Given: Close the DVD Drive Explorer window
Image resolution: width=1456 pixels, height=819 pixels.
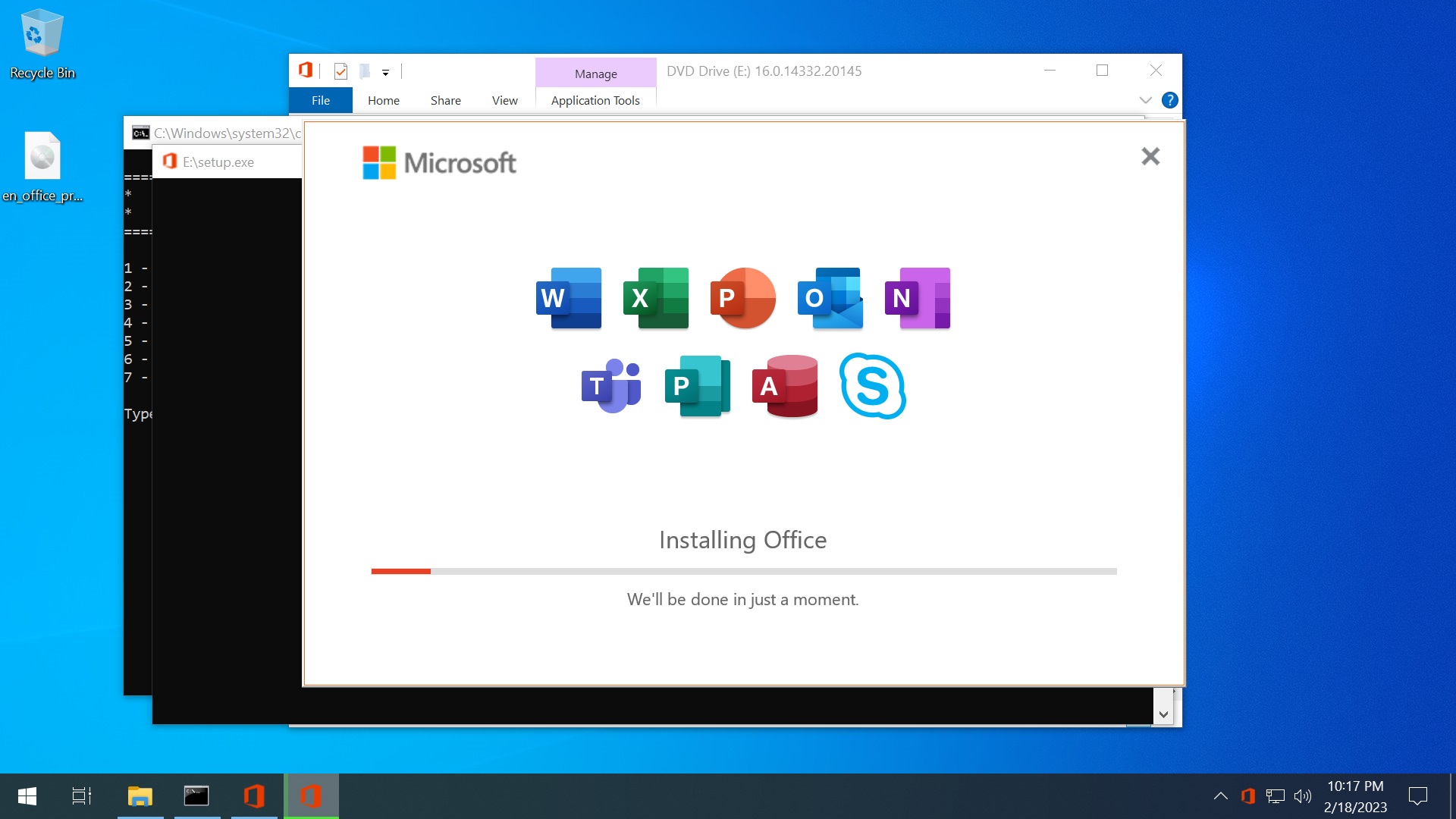Looking at the screenshot, I should [1156, 71].
